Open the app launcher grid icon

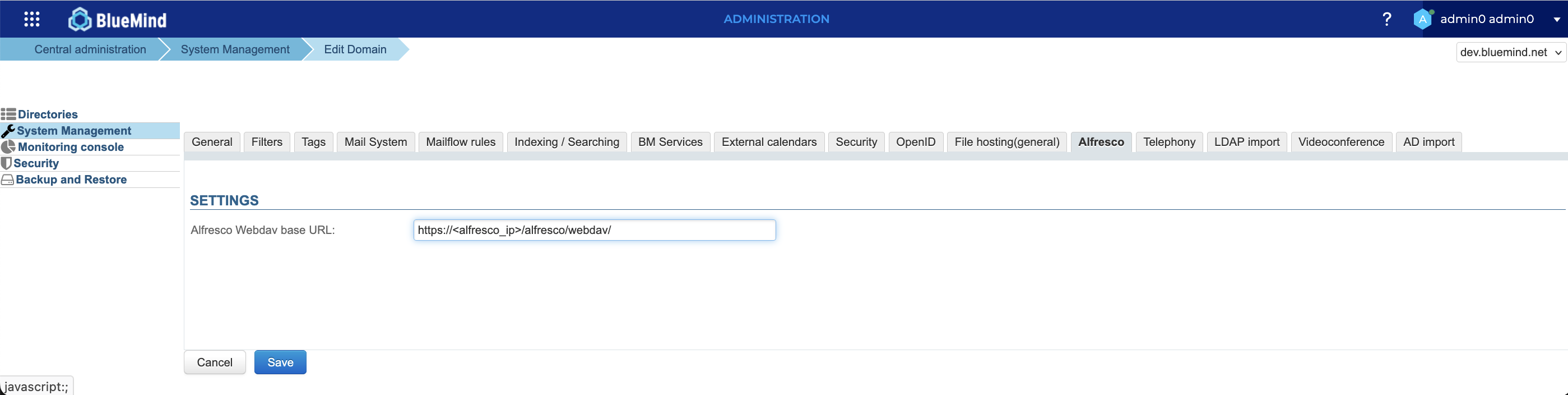point(31,20)
